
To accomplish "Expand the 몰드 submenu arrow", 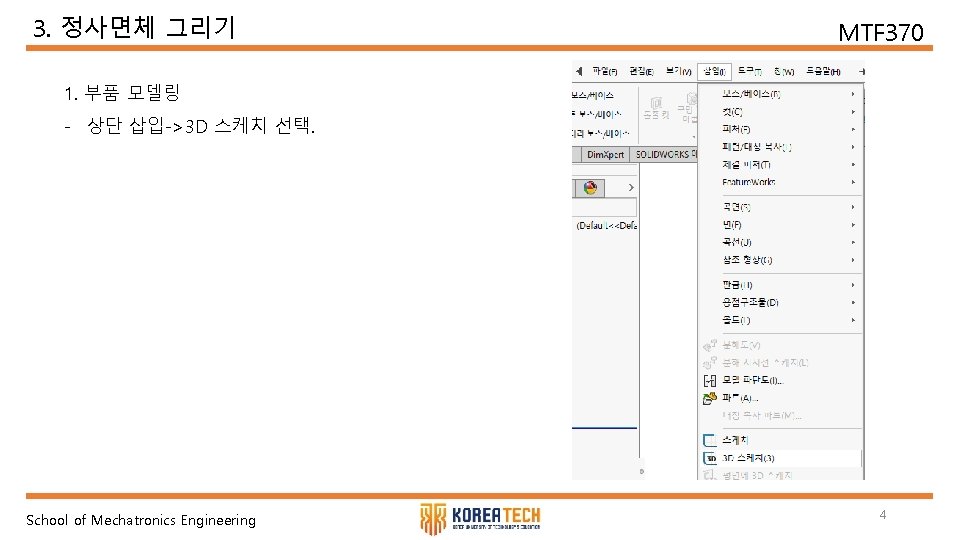I will (853, 320).
